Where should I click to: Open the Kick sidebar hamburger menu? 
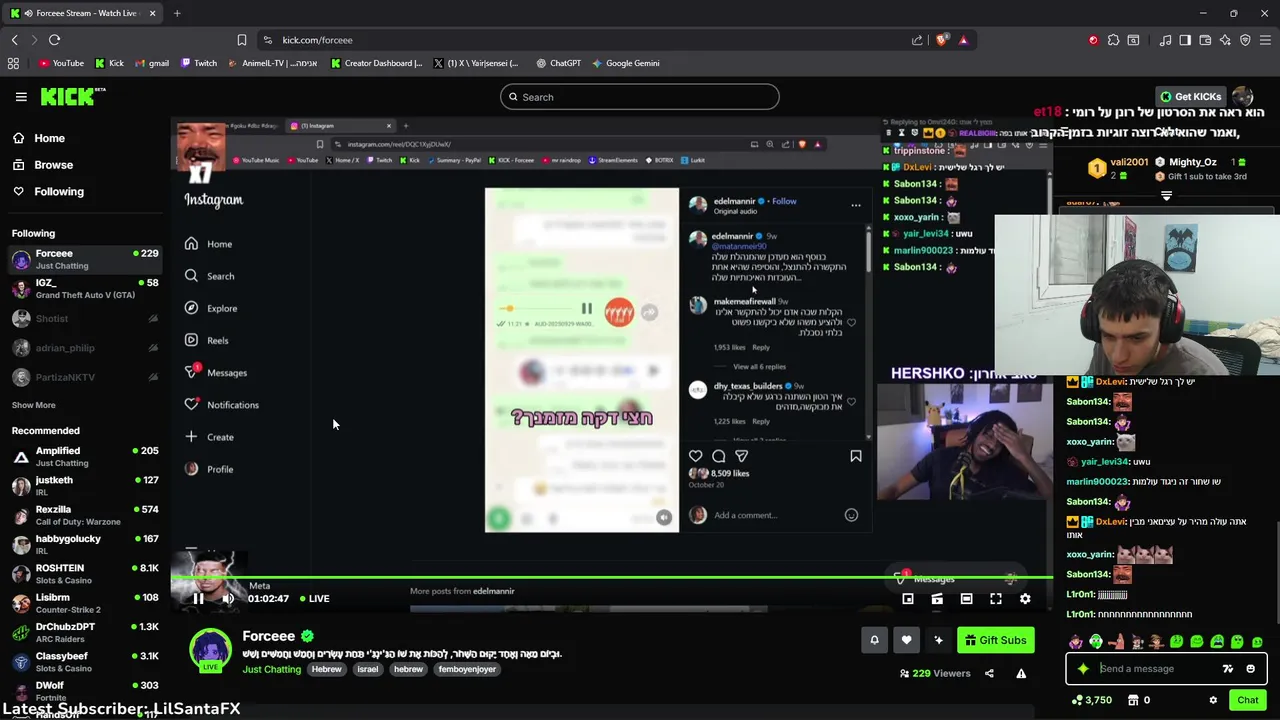point(21,97)
